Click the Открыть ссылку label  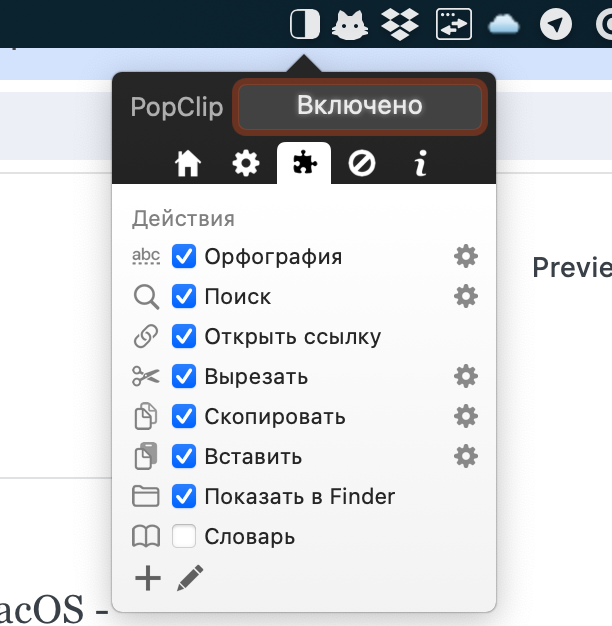pos(293,337)
